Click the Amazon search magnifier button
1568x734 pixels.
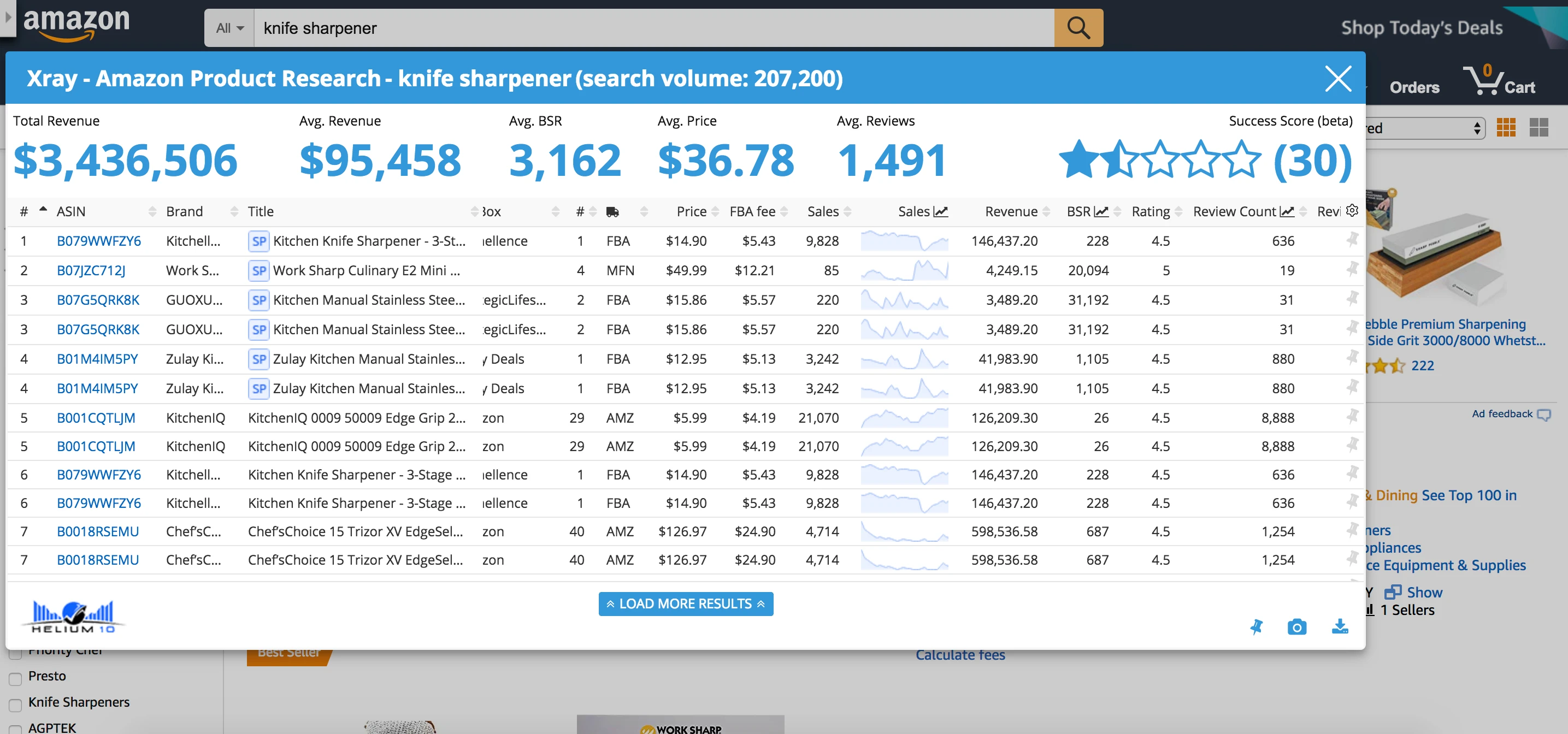(1078, 28)
